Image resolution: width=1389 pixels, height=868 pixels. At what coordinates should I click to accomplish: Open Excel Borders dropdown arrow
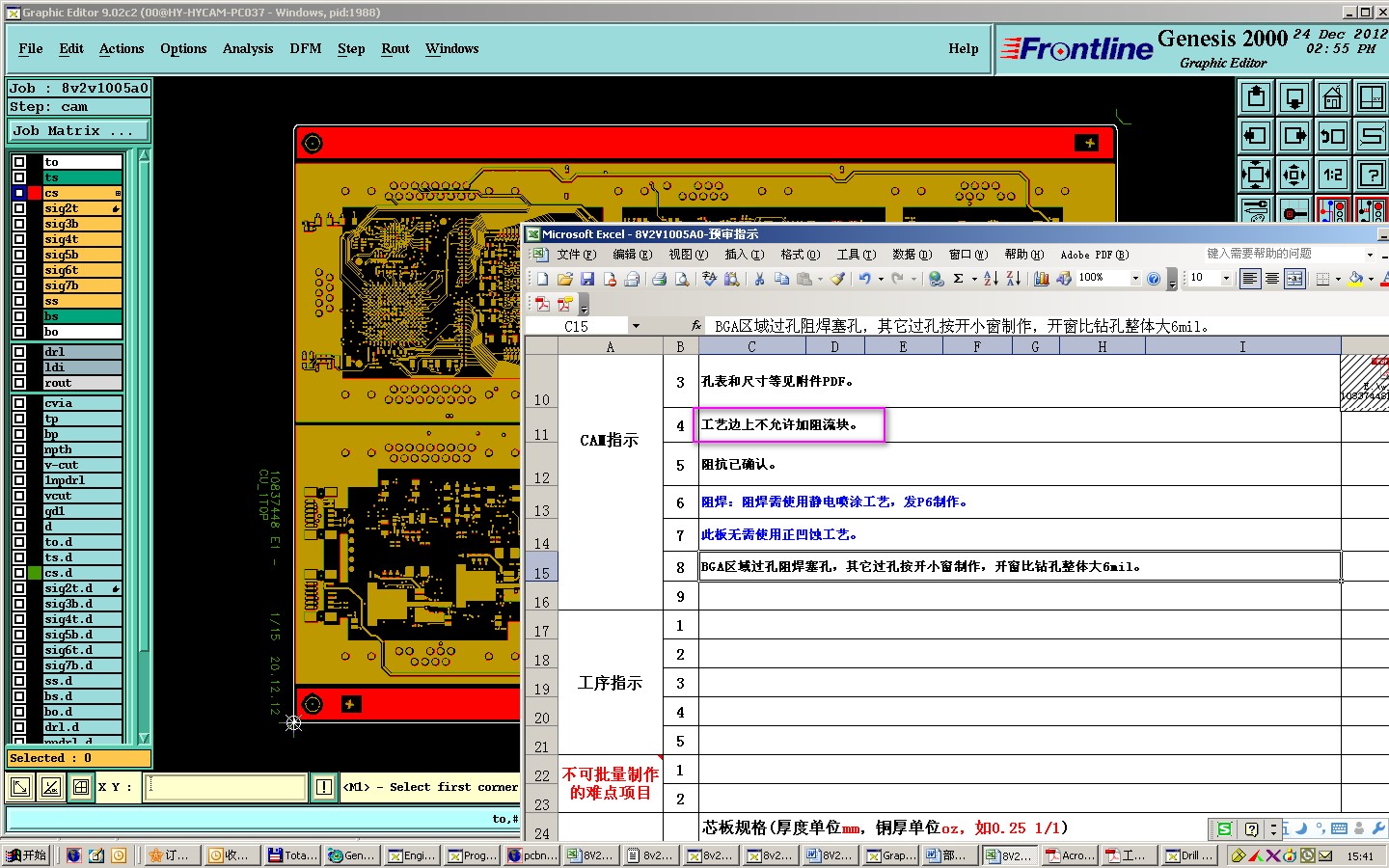tap(1338, 279)
